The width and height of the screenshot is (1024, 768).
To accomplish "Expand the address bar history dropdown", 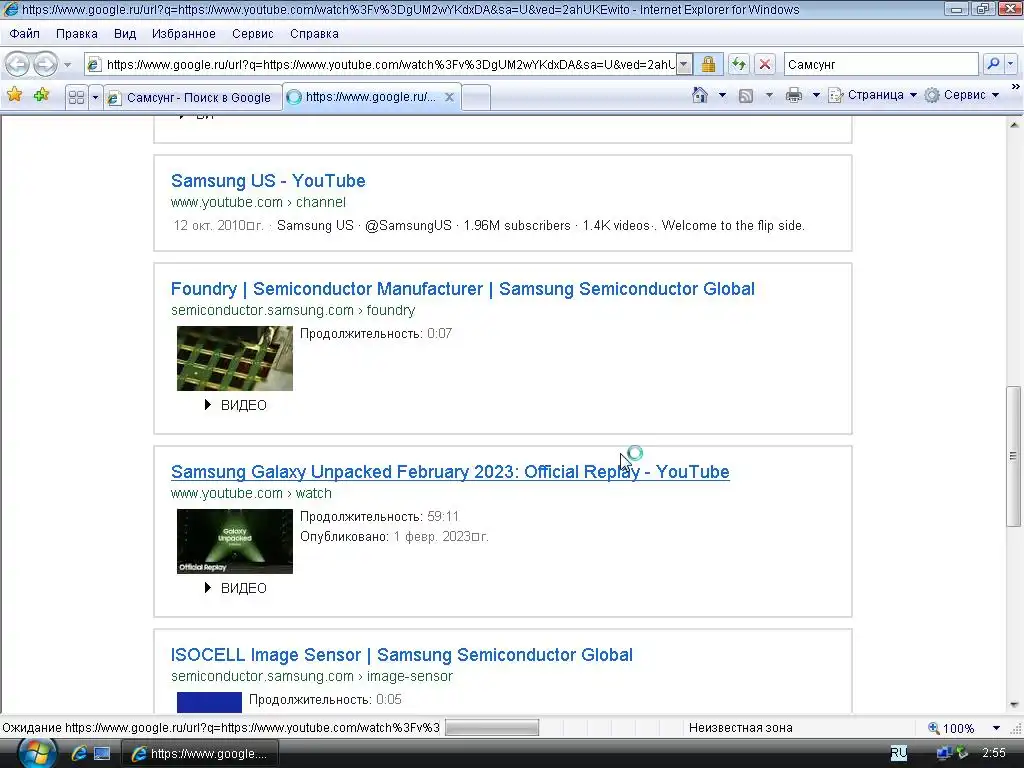I will click(x=684, y=64).
